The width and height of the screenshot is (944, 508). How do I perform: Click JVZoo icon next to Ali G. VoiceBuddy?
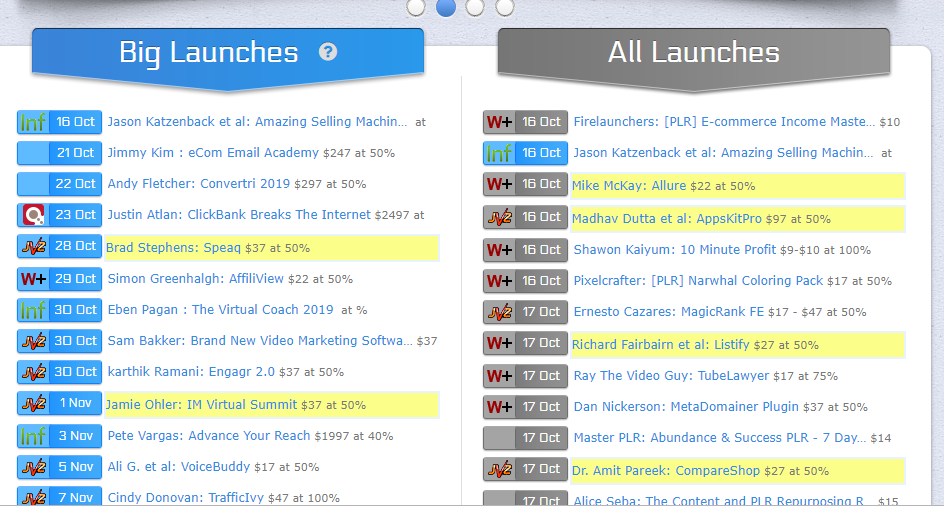(33, 467)
